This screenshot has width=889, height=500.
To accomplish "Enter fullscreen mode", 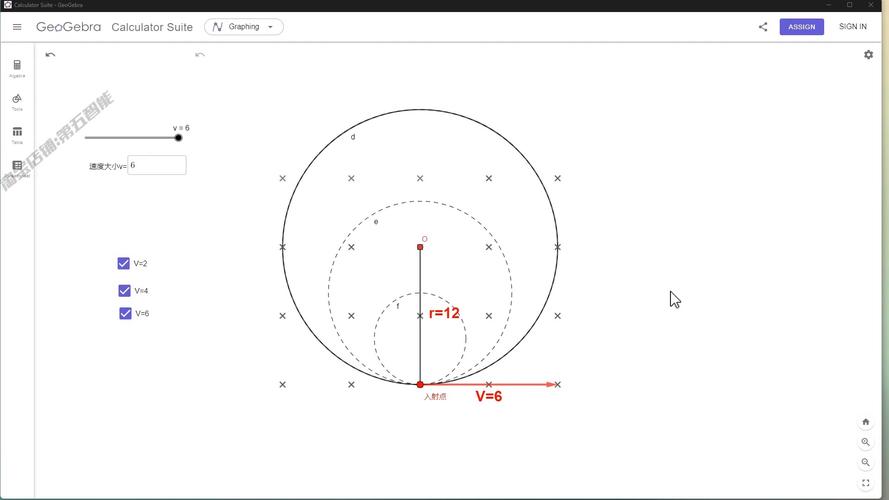I will pos(866,483).
